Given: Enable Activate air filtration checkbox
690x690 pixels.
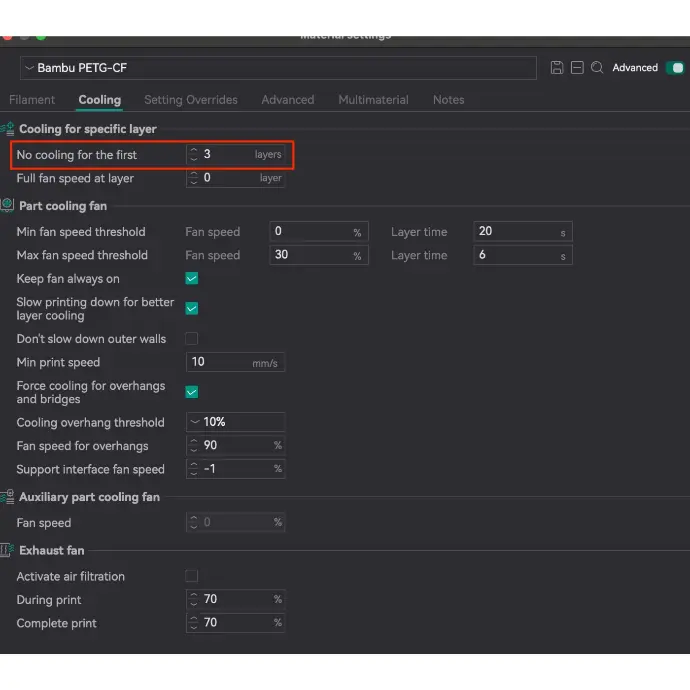Looking at the screenshot, I should pyautogui.click(x=192, y=577).
